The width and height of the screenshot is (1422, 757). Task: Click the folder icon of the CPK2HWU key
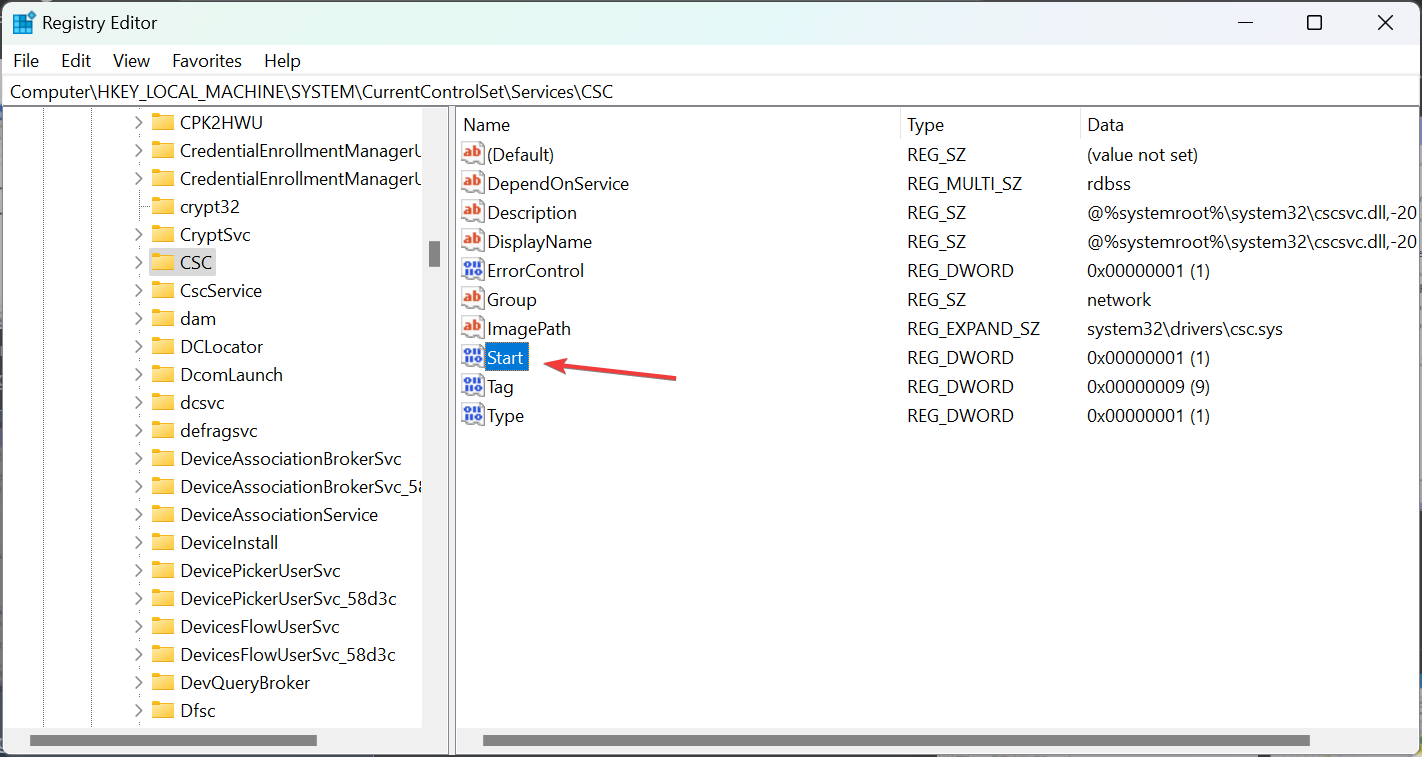click(x=163, y=122)
